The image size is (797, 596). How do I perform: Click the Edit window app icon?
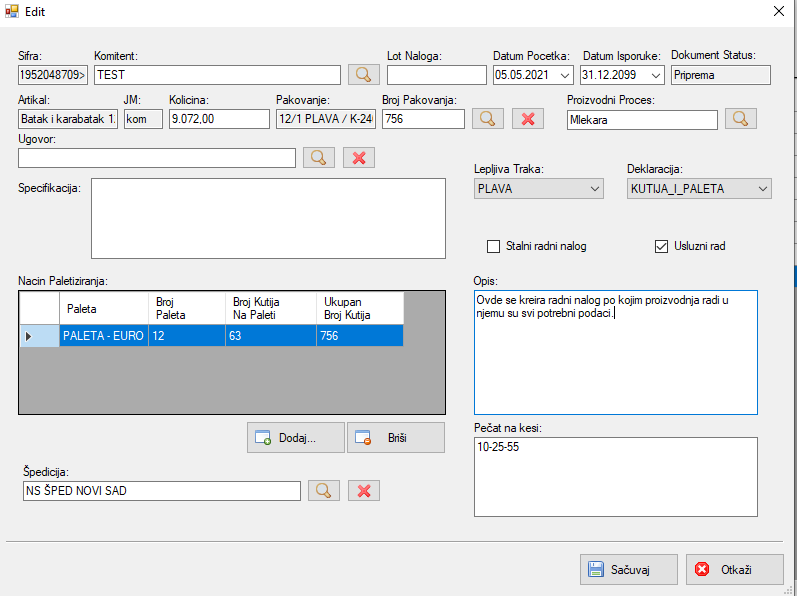12,11
